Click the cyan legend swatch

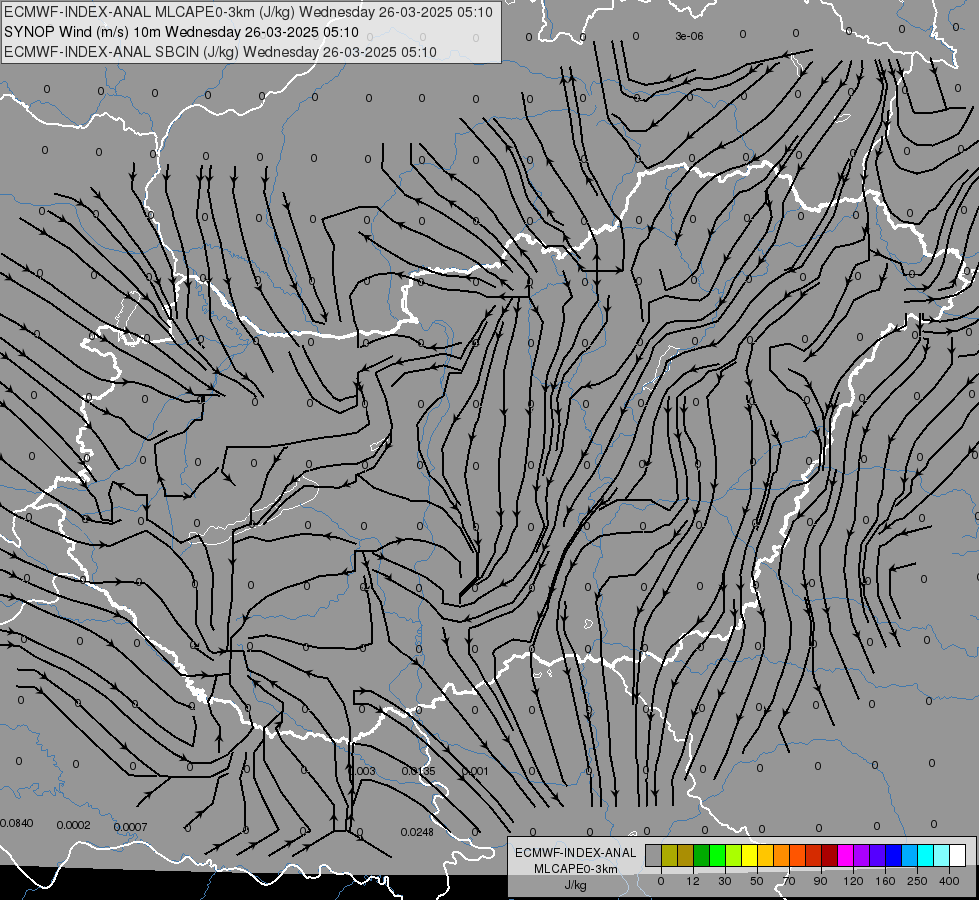tap(927, 855)
